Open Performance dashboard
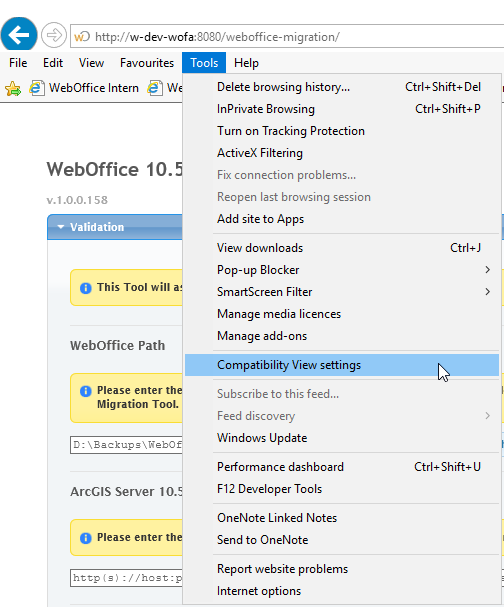 (342, 467)
